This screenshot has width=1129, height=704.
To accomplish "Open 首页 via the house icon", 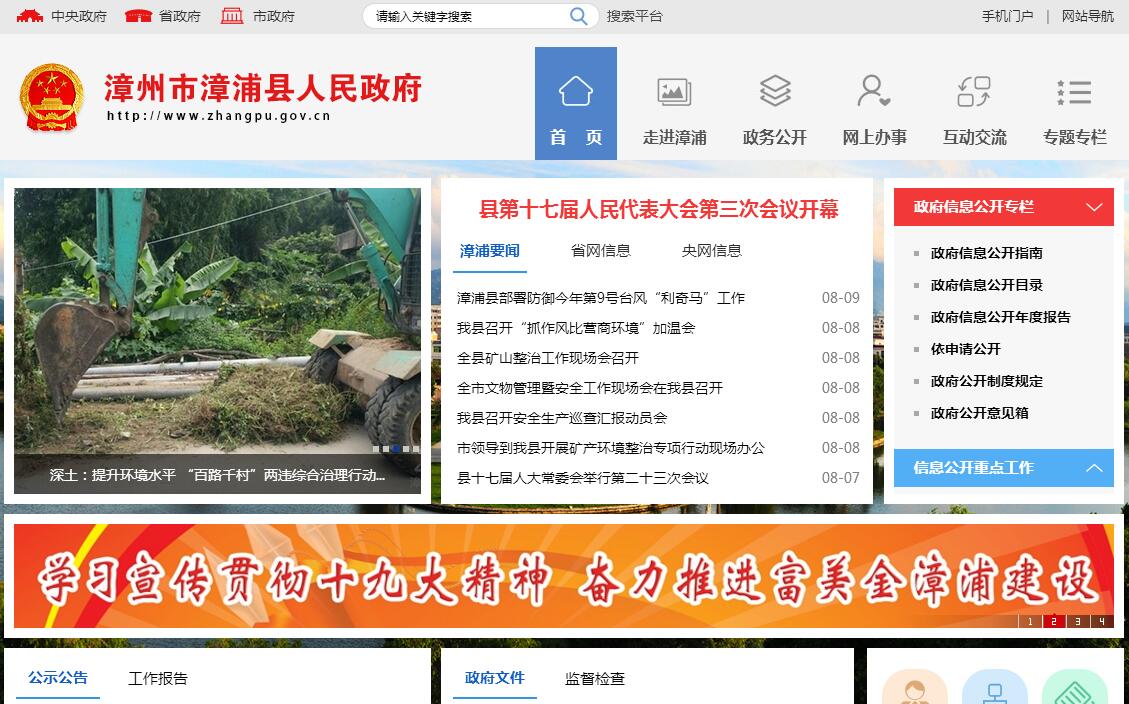I will 575,91.
